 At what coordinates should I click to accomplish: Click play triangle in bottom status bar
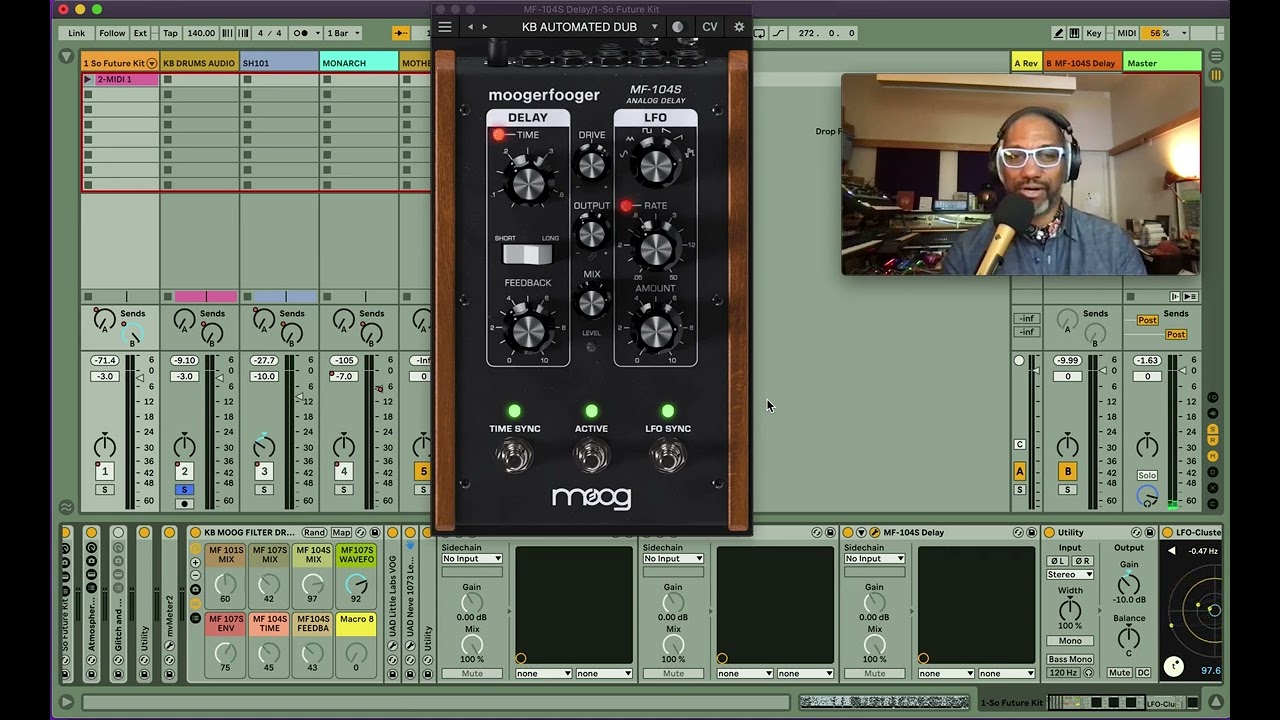67,702
